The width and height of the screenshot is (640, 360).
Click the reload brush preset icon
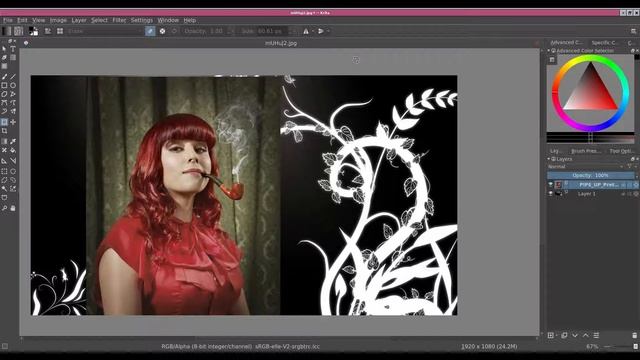[174, 31]
